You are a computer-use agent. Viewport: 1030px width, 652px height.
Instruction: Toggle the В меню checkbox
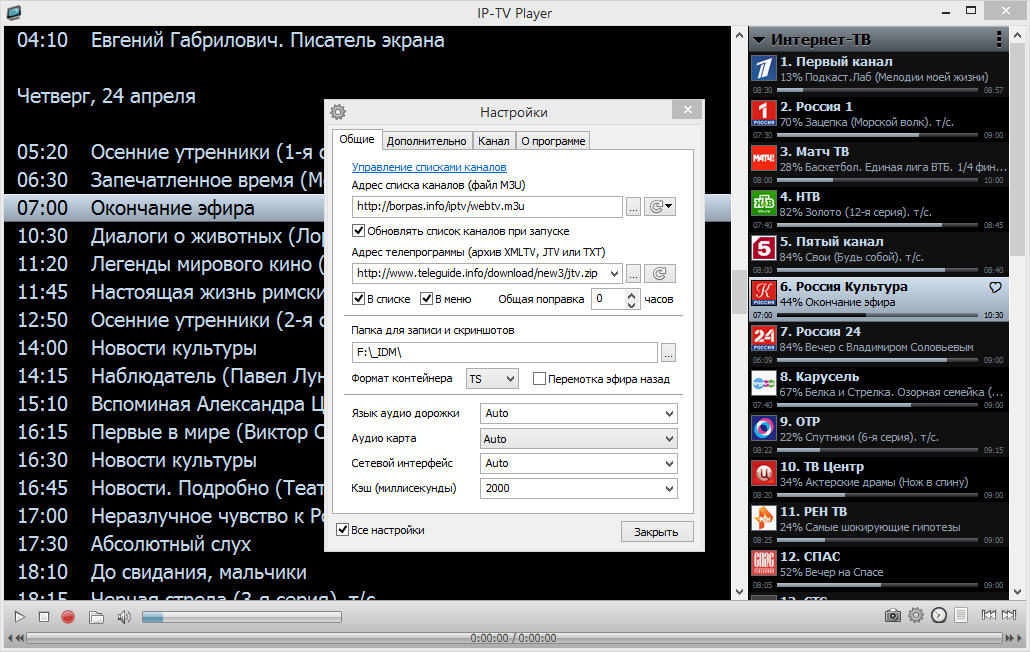(426, 298)
